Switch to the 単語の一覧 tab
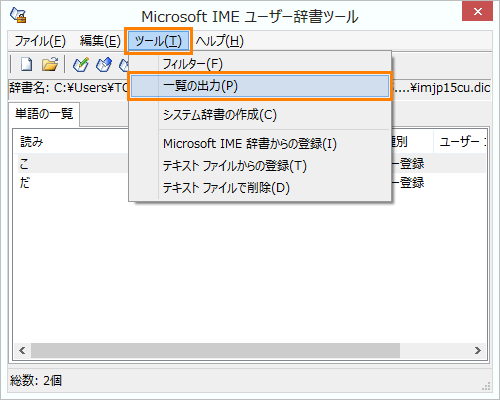This screenshot has height=400, width=500. 44,114
